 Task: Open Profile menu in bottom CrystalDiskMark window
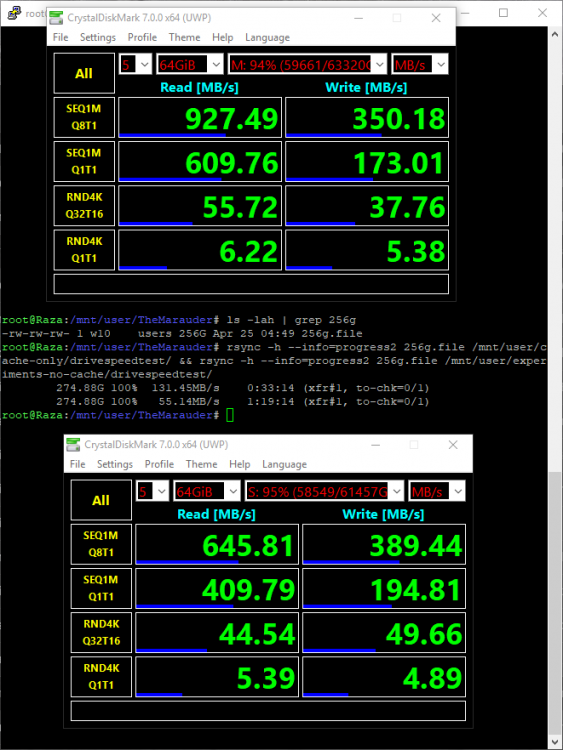(159, 464)
